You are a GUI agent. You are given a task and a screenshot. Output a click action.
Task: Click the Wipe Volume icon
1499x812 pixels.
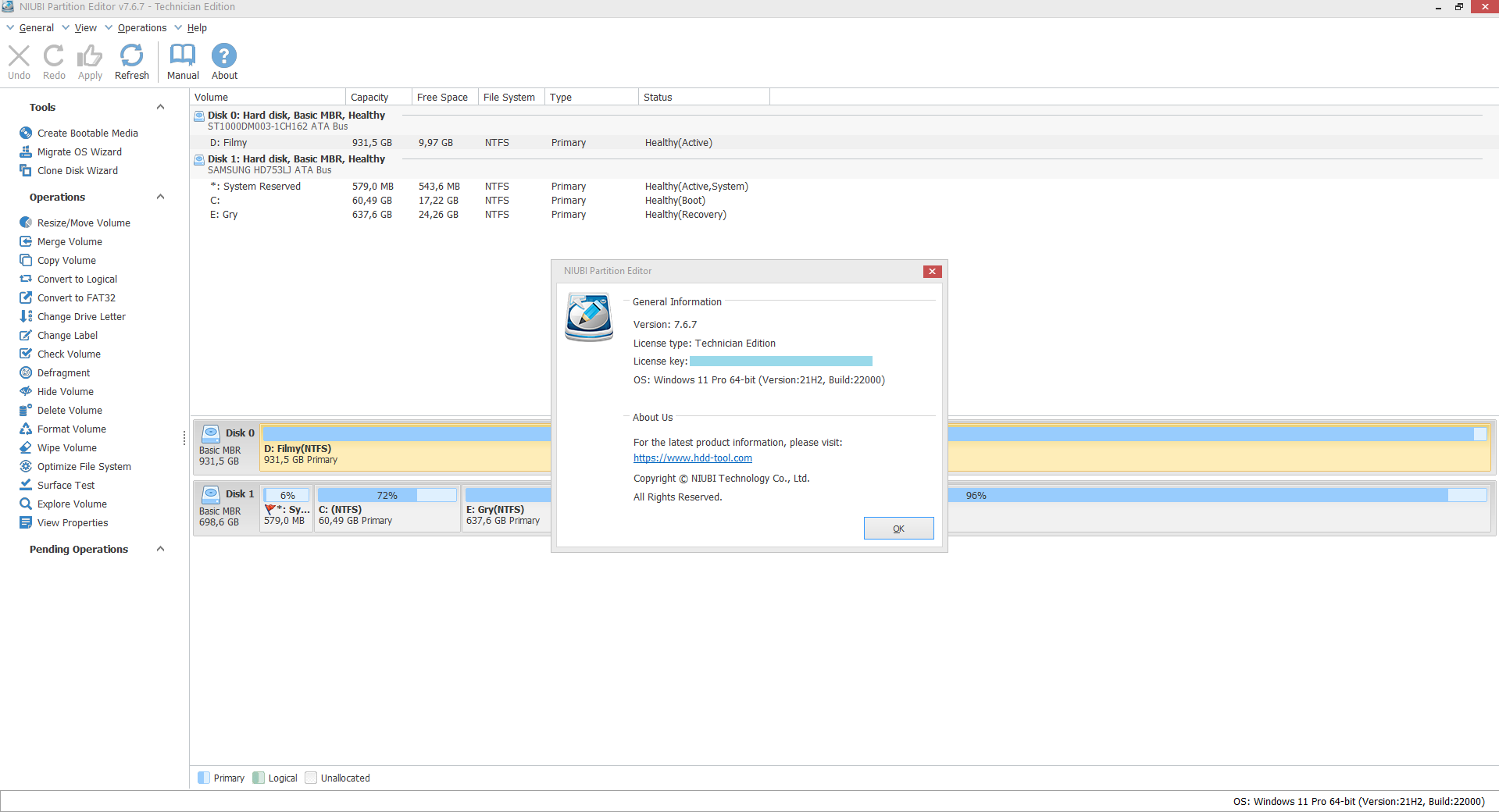click(x=26, y=447)
